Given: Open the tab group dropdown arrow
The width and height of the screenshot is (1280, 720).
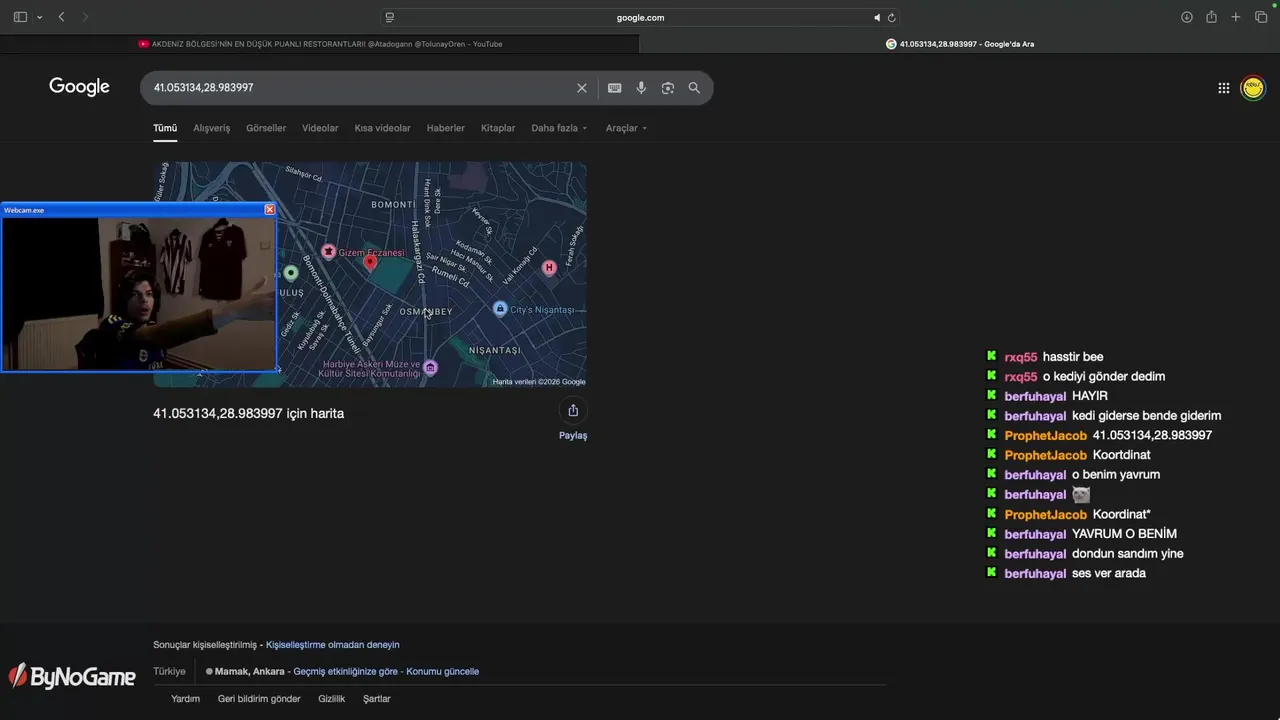Looking at the screenshot, I should (x=39, y=17).
